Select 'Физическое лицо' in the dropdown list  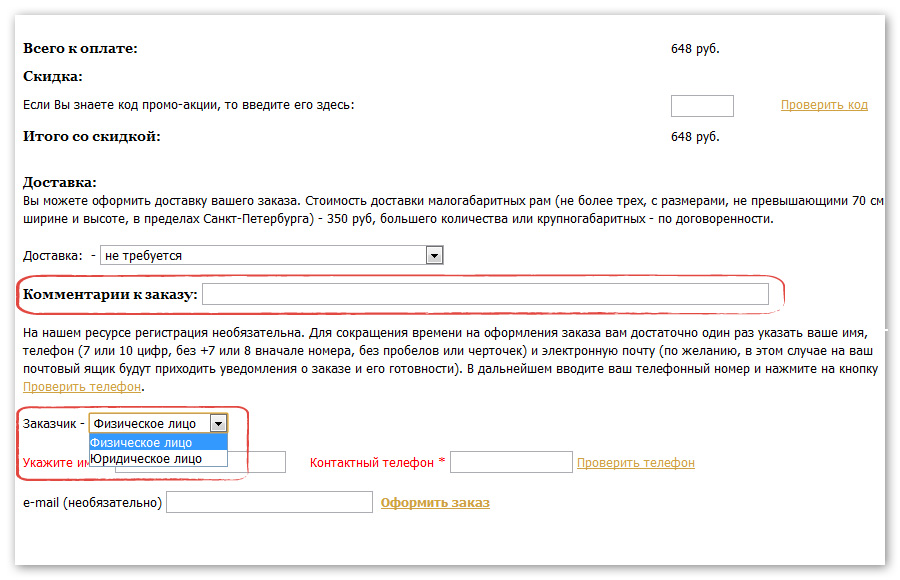[x=158, y=442]
